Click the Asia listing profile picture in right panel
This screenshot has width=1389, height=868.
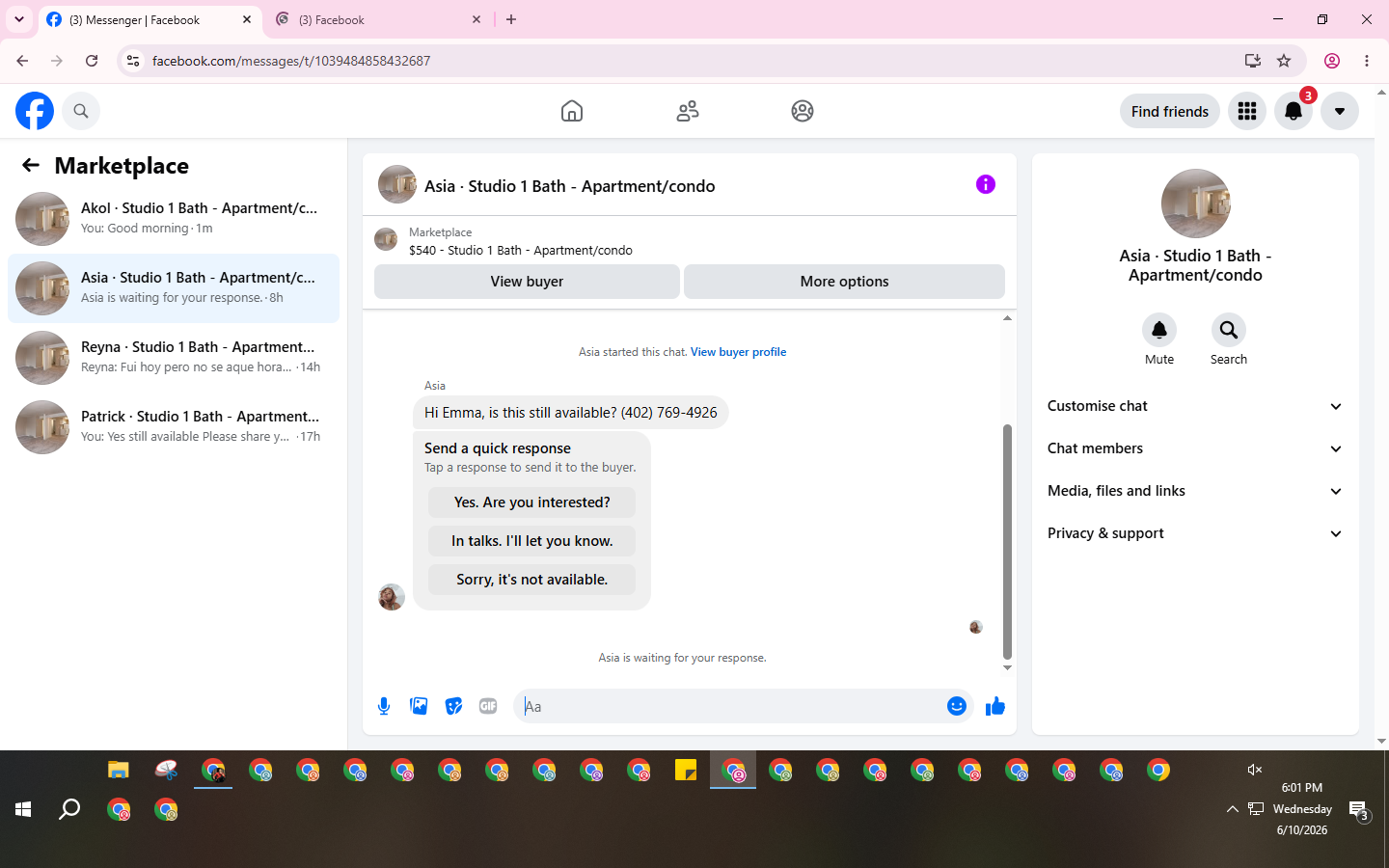click(1196, 203)
